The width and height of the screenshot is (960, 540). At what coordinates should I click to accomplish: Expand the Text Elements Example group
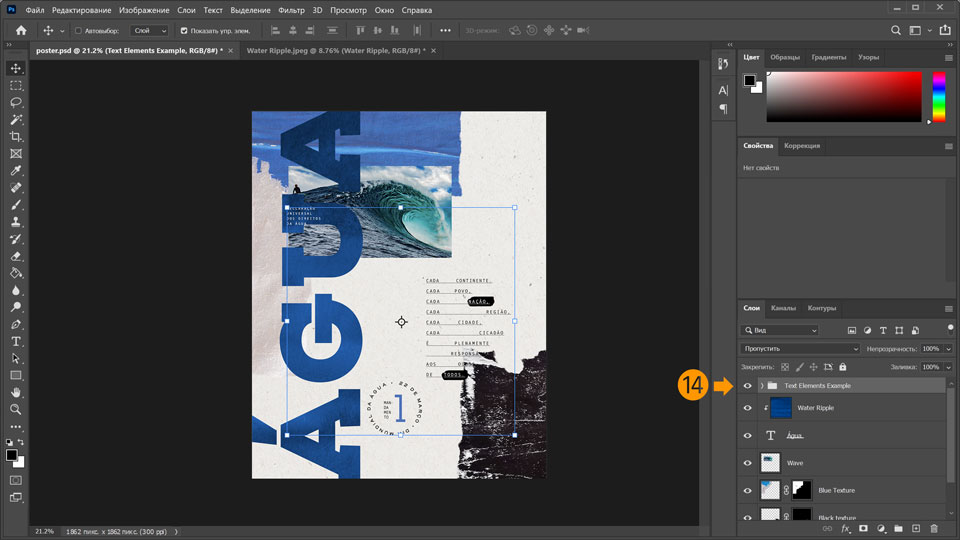click(761, 385)
